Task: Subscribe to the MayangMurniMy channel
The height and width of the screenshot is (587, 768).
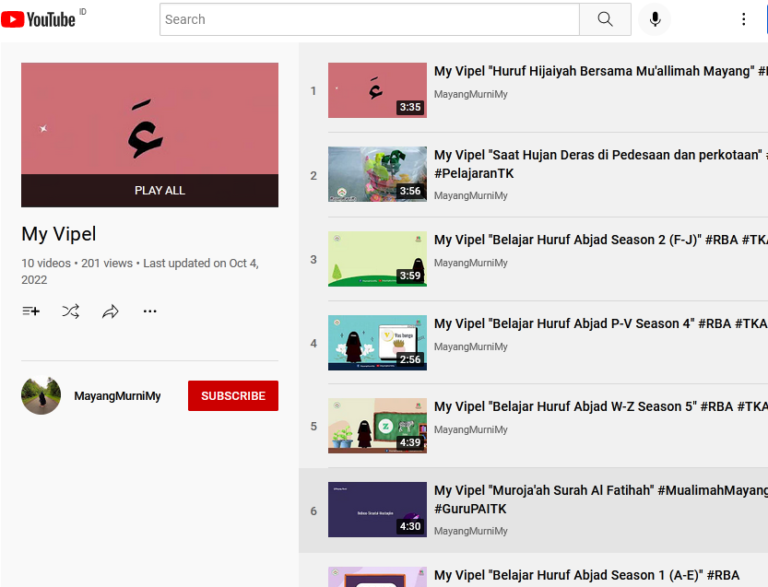Action: click(x=233, y=396)
